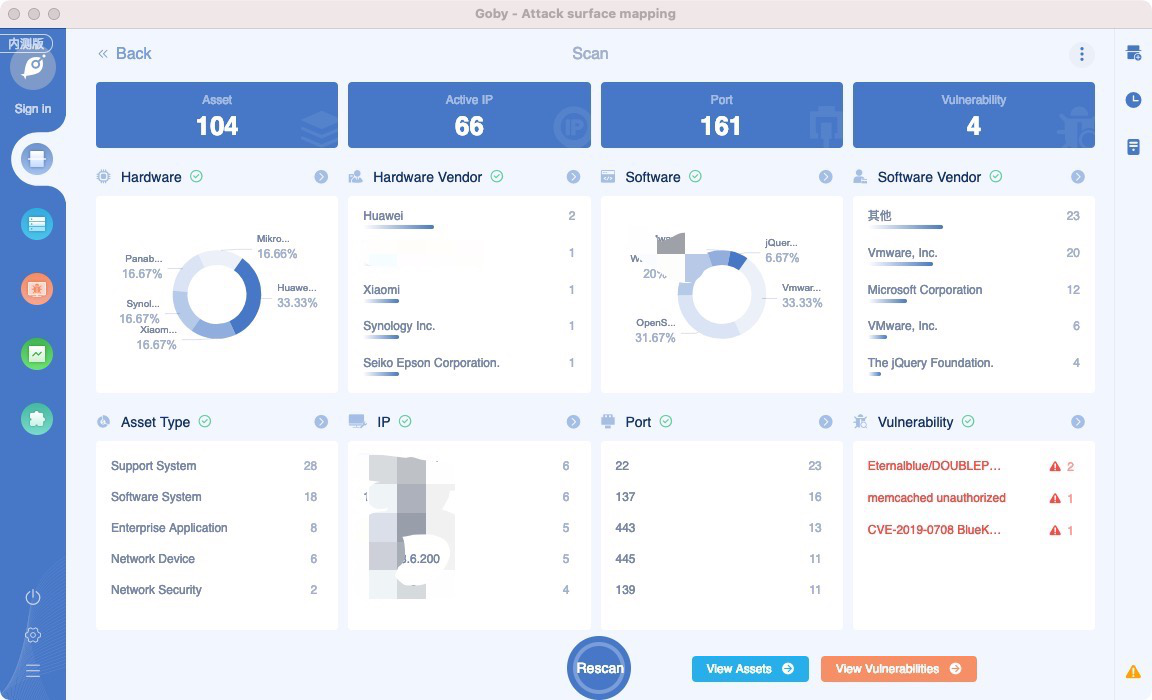The image size is (1152, 700).
Task: Click the View Assets button
Action: (750, 668)
